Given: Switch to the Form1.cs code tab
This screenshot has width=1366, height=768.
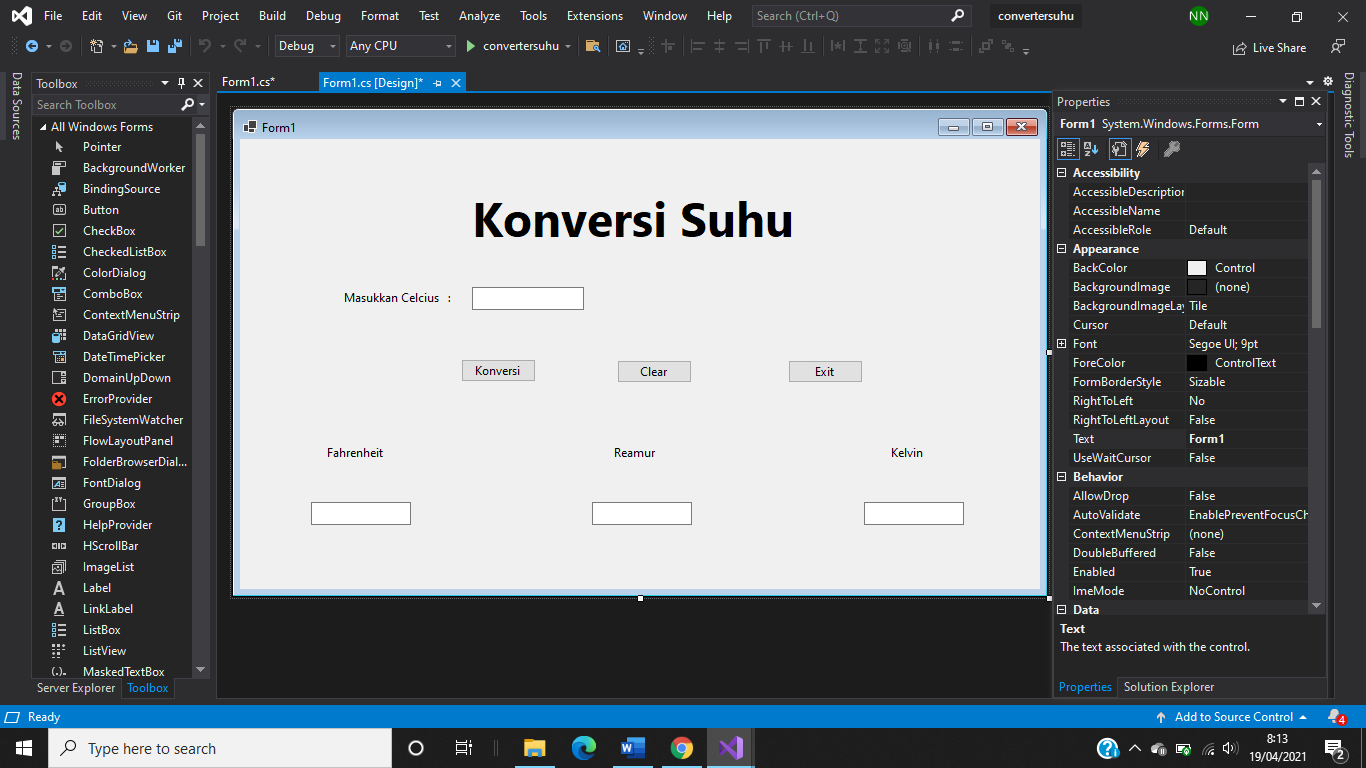Looking at the screenshot, I should [x=249, y=82].
